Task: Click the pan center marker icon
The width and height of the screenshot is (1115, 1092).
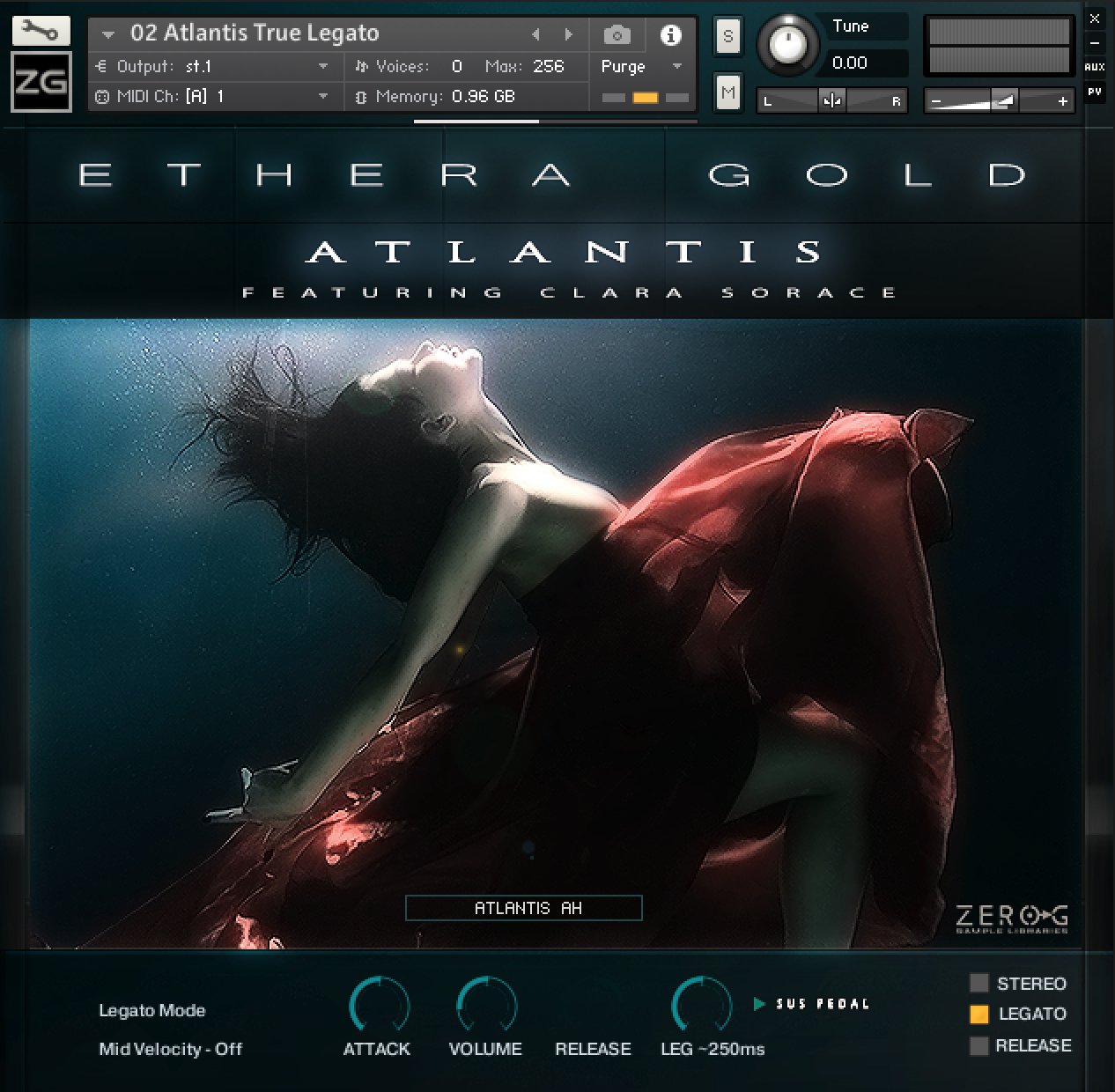Action: click(831, 101)
